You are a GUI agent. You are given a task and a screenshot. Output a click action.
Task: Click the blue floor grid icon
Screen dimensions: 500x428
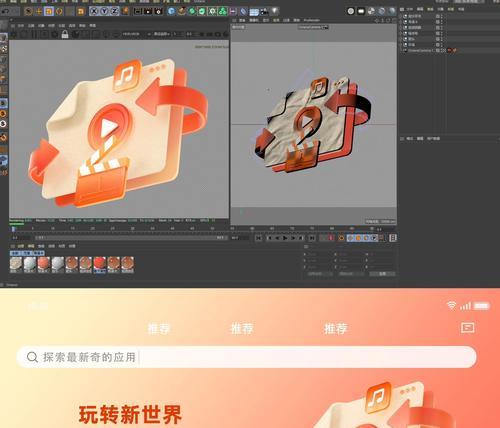[x=254, y=12]
